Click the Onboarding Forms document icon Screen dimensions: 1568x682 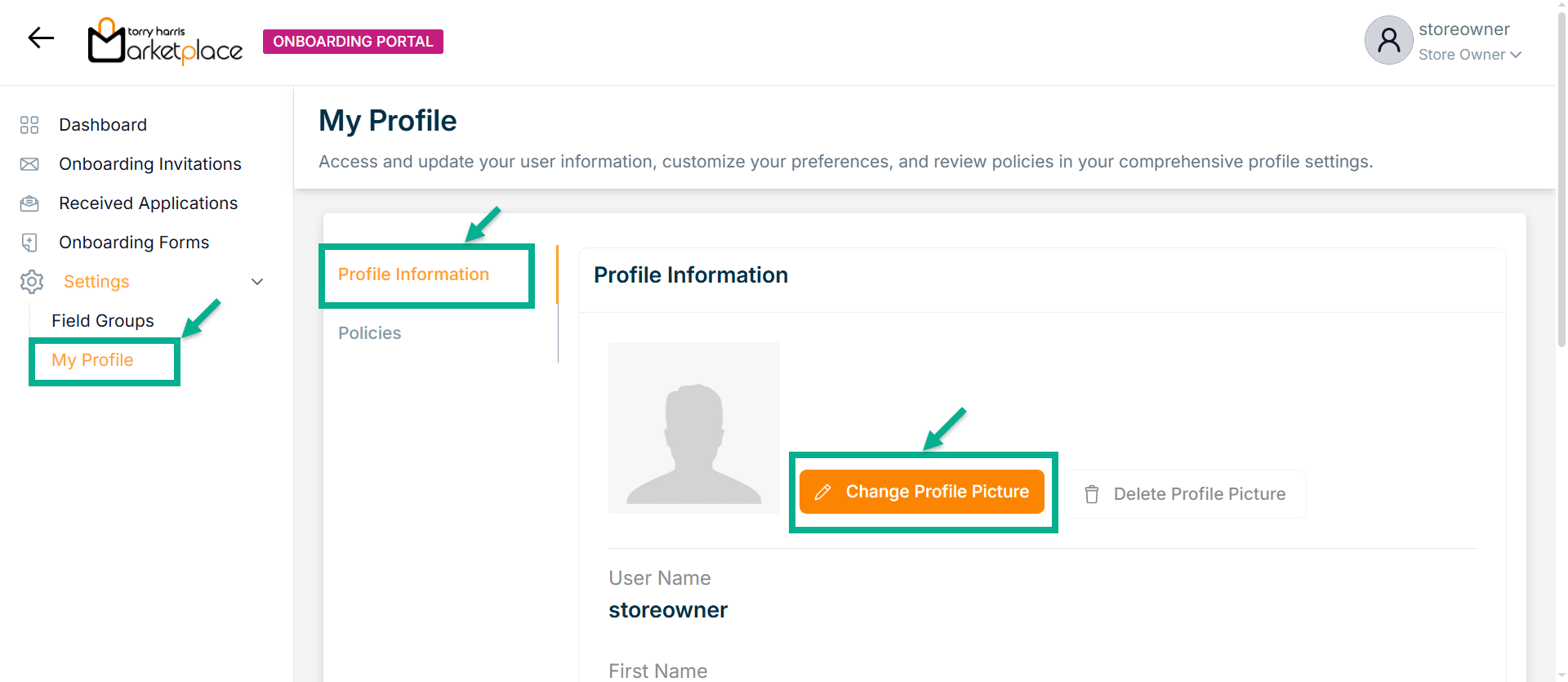(29, 243)
